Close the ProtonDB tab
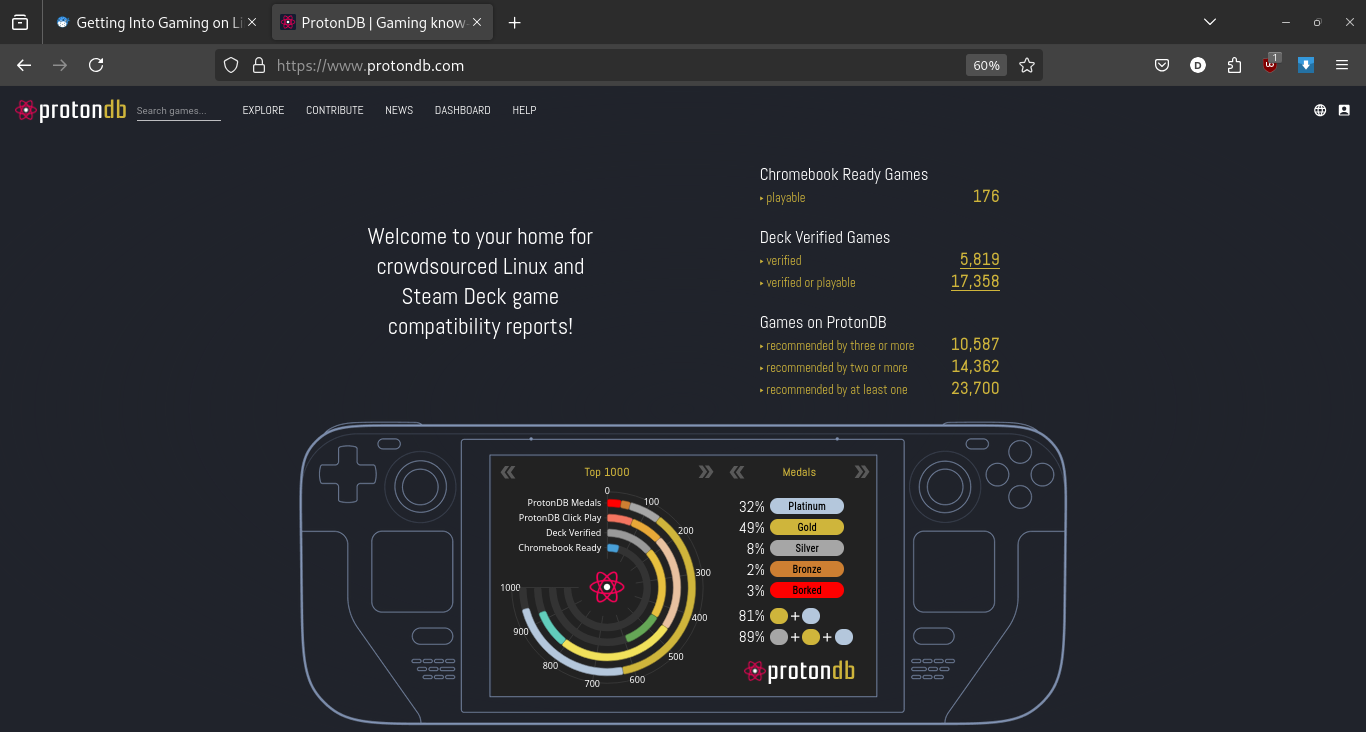Screen dimensions: 1366x732 click(x=477, y=22)
